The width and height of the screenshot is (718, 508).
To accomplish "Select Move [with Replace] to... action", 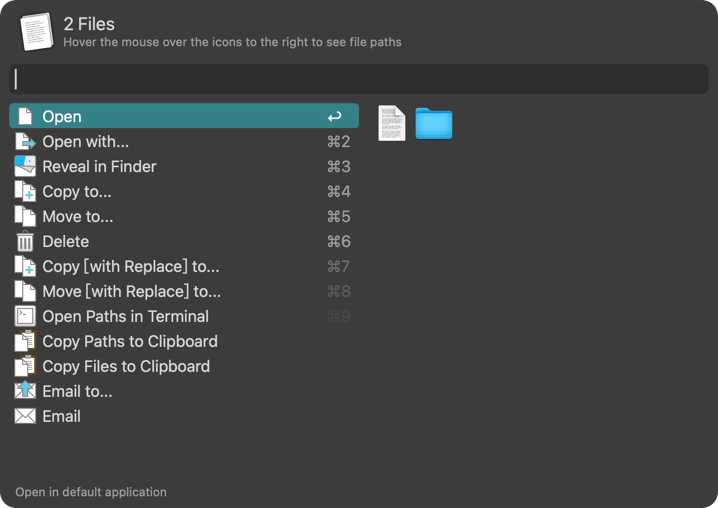I will click(131, 292).
